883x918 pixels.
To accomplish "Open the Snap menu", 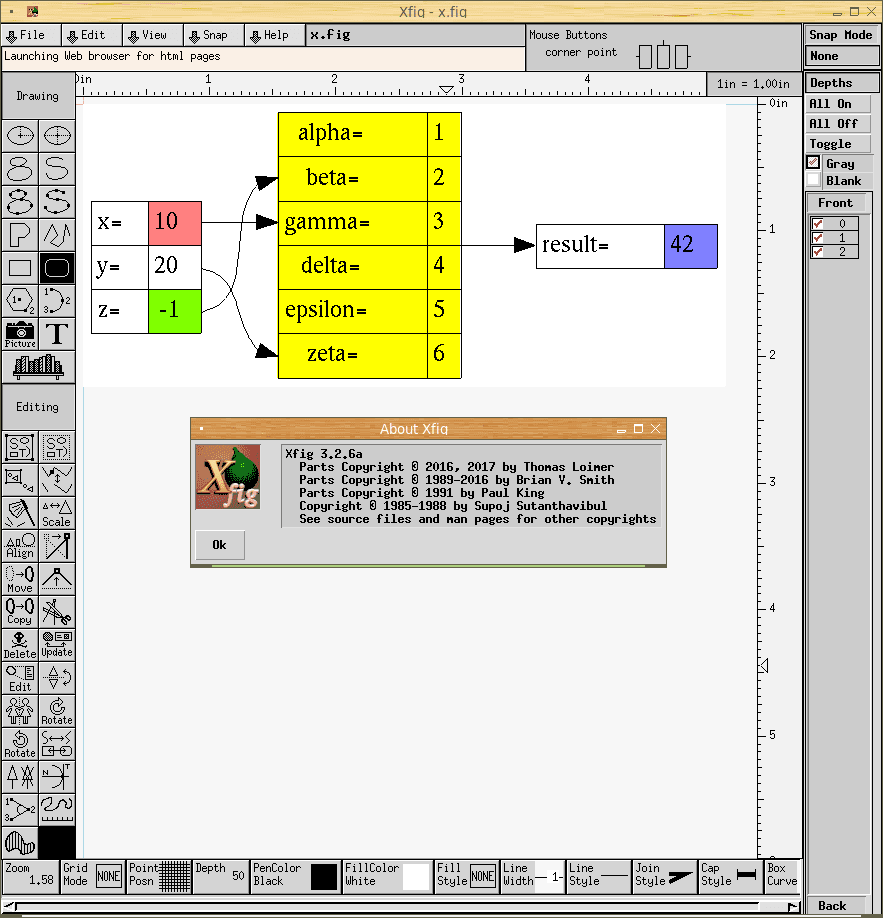I will [214, 35].
